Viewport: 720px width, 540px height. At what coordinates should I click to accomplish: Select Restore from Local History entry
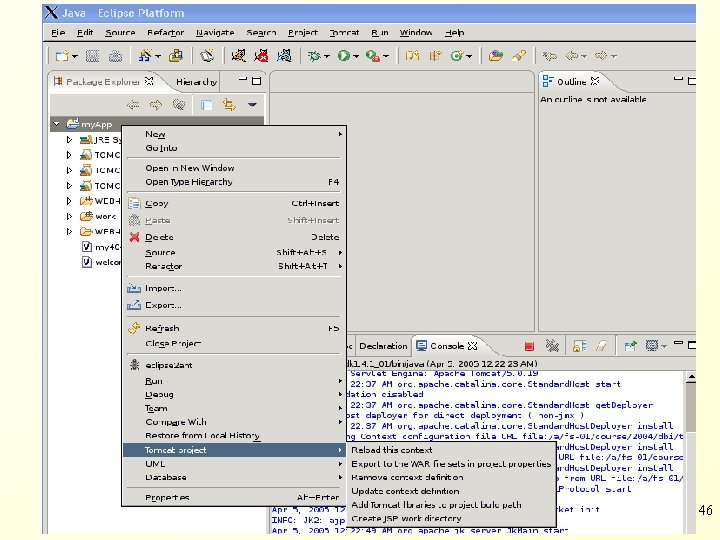(234, 435)
